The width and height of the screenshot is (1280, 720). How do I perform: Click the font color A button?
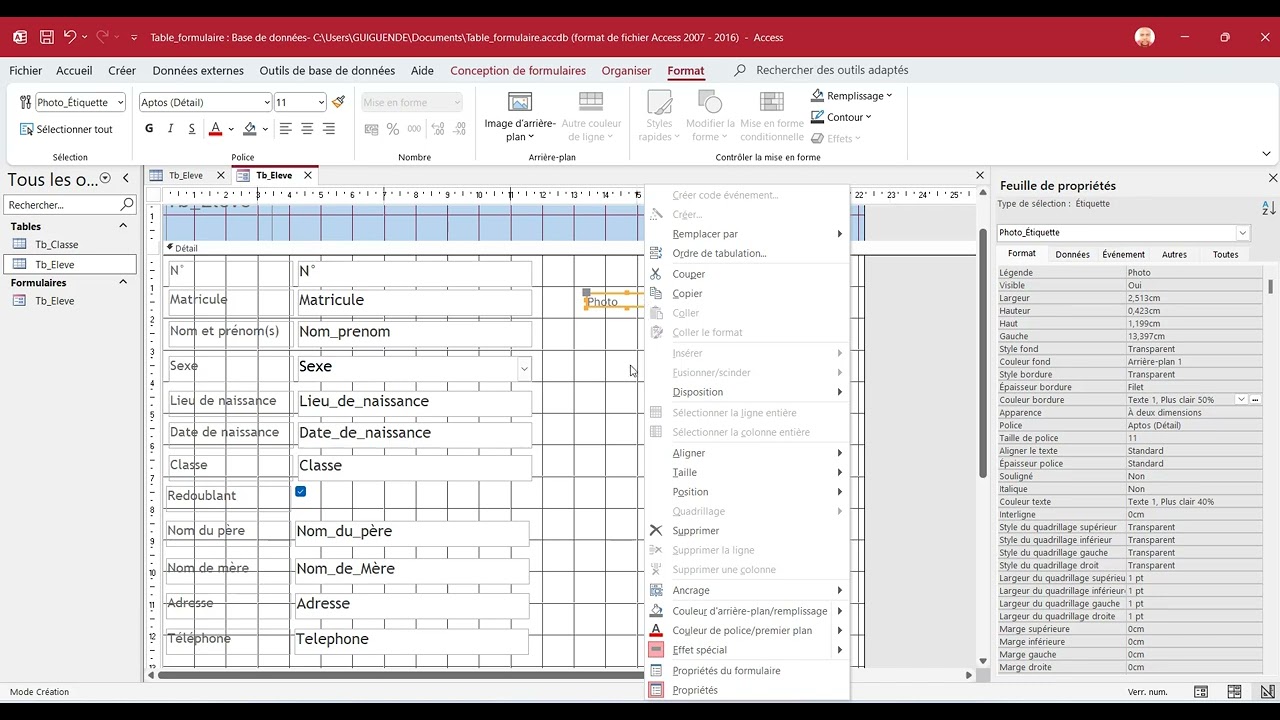click(x=215, y=129)
